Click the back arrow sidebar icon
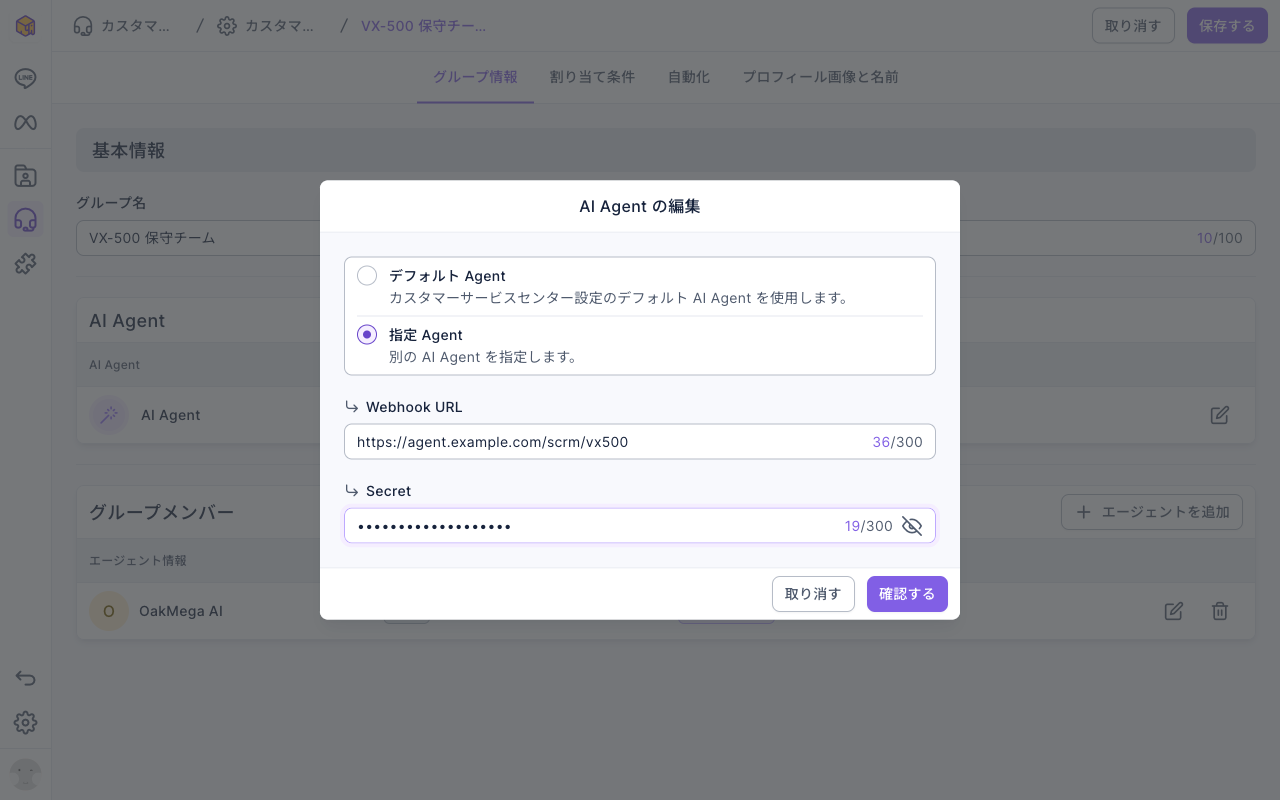 26,679
